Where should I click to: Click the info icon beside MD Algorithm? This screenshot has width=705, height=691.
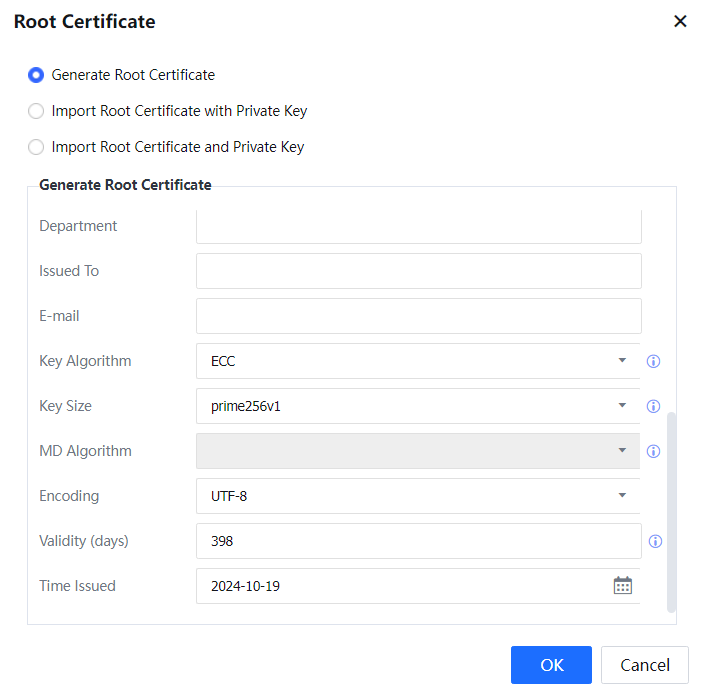pos(654,451)
